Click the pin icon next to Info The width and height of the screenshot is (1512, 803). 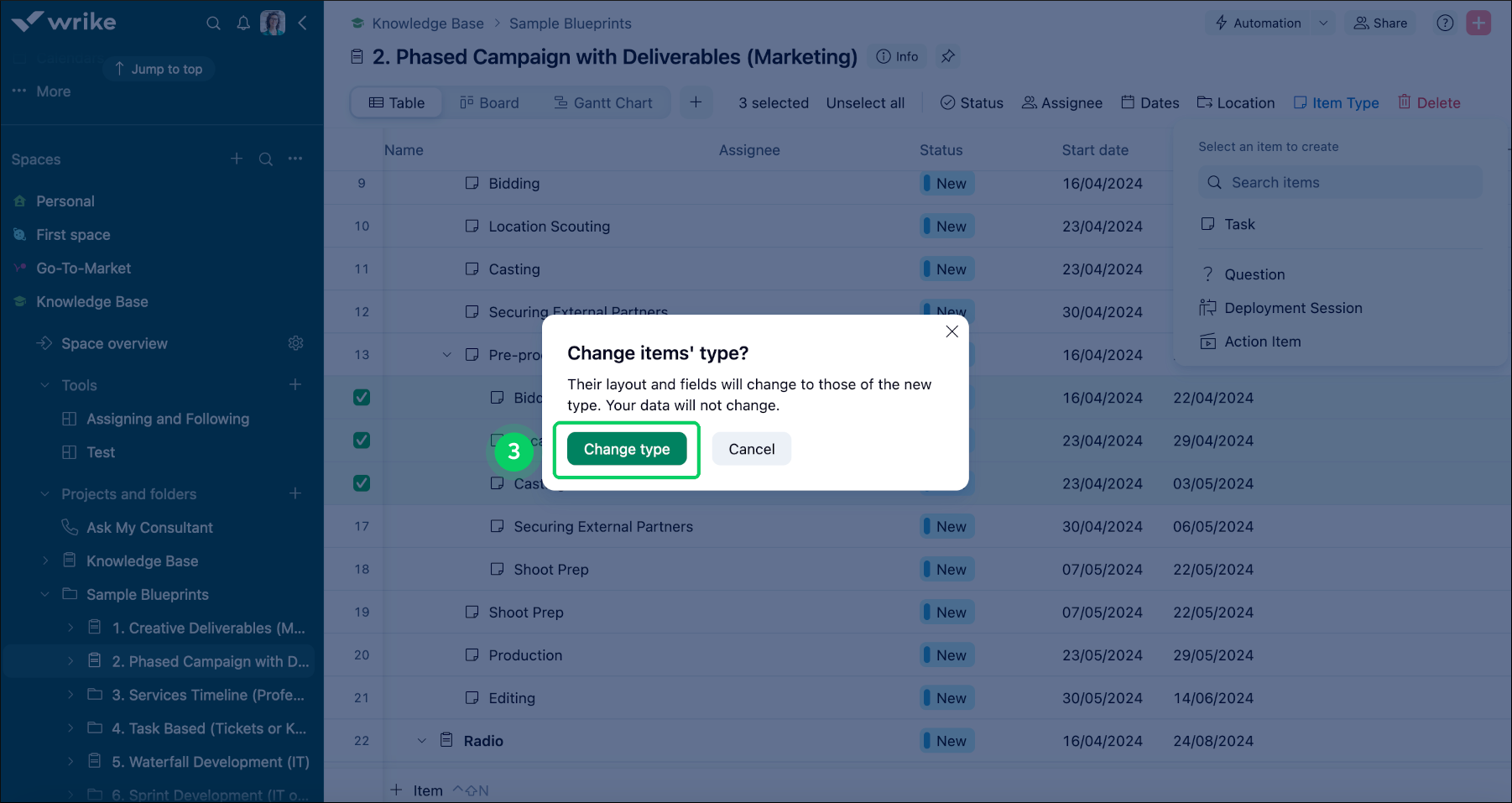click(x=948, y=56)
